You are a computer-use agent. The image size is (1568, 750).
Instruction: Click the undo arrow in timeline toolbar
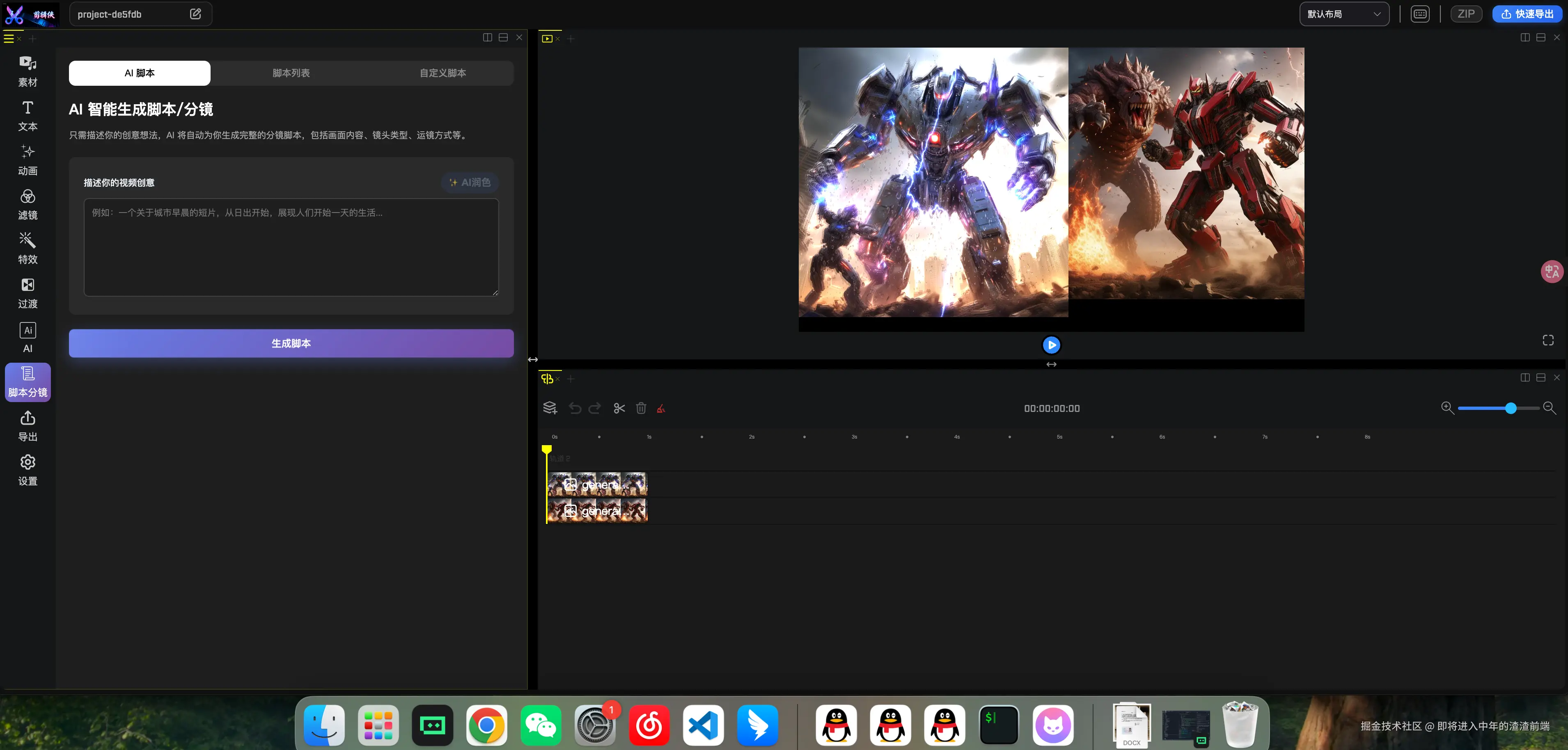tap(575, 408)
